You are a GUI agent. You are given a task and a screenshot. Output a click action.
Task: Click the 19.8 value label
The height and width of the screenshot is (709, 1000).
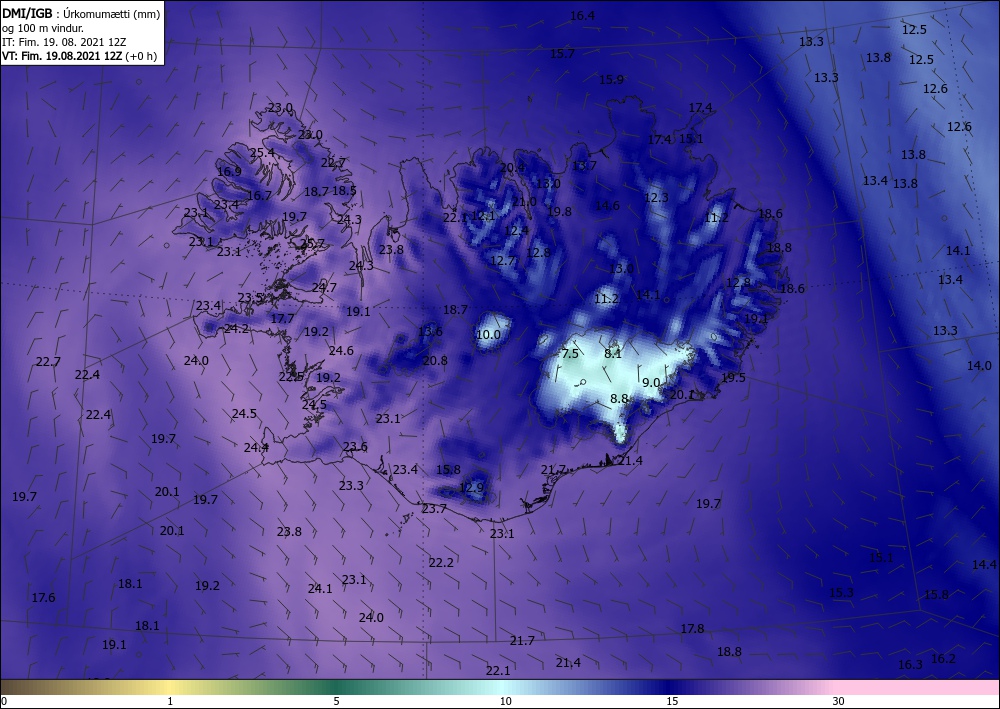(x=559, y=212)
